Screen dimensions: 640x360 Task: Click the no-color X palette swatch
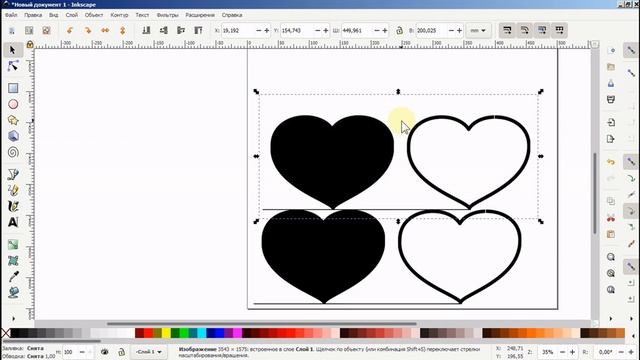click(x=5, y=333)
